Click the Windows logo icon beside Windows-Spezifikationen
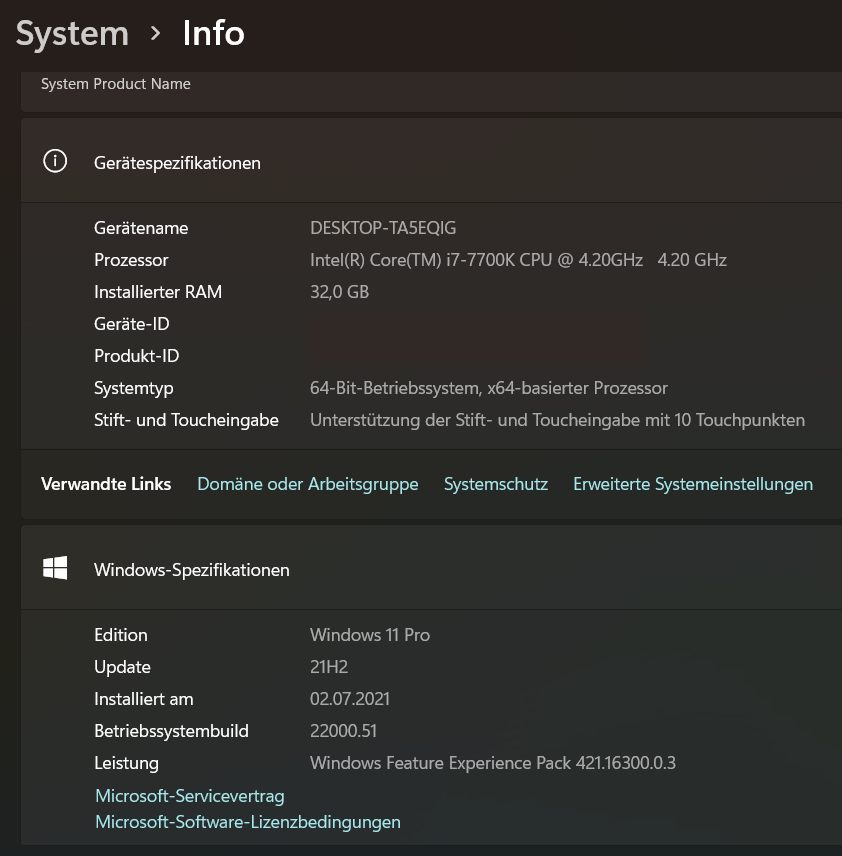The height and width of the screenshot is (856, 842). 55,568
